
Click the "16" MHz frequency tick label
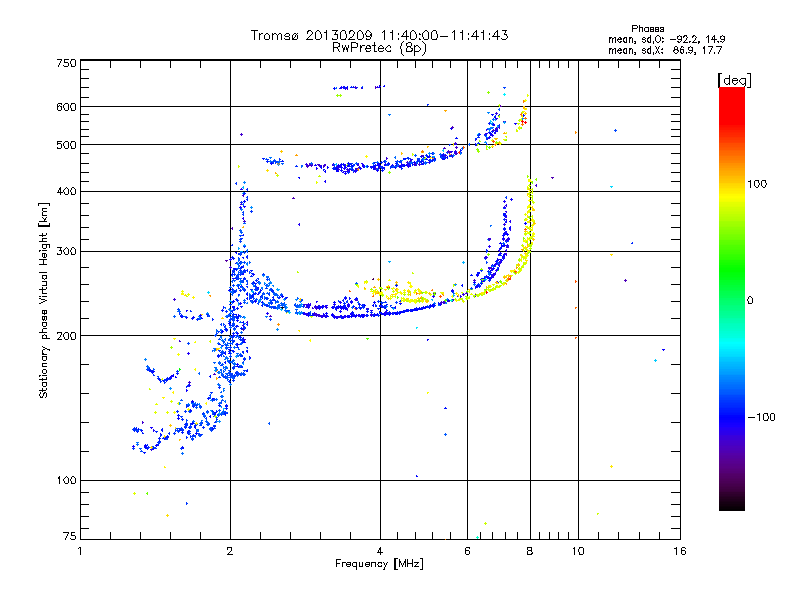tap(680, 551)
